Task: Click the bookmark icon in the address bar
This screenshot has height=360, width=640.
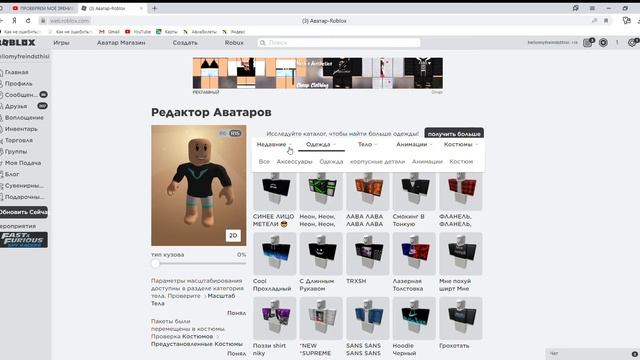Action: 606,20
